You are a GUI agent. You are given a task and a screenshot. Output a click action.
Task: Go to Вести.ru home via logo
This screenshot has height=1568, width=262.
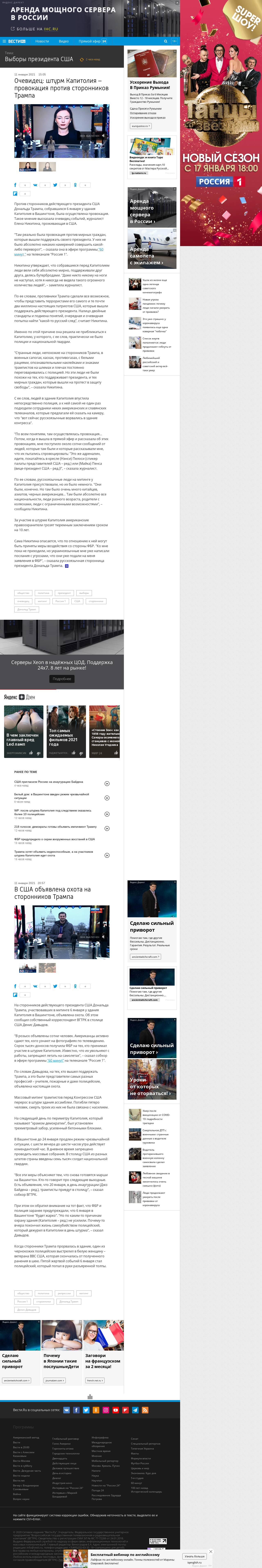17,41
